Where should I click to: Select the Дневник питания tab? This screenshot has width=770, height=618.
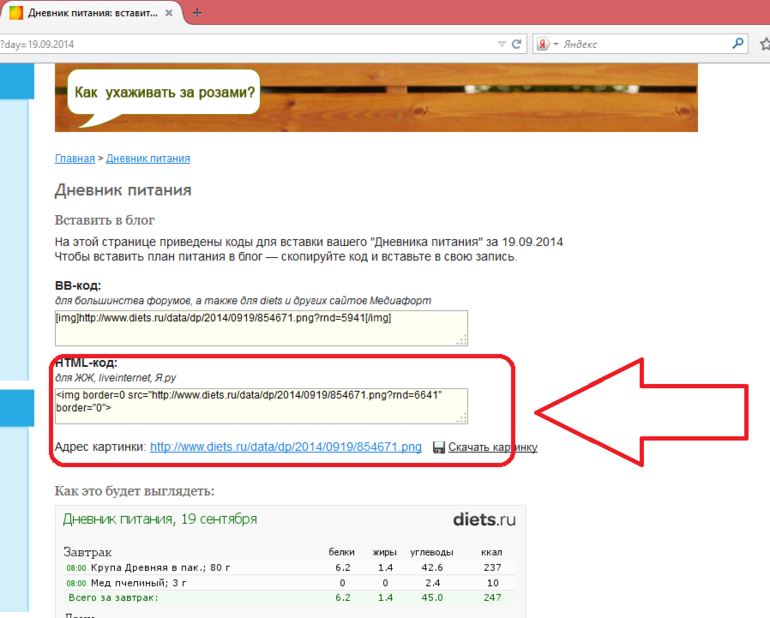coord(92,13)
